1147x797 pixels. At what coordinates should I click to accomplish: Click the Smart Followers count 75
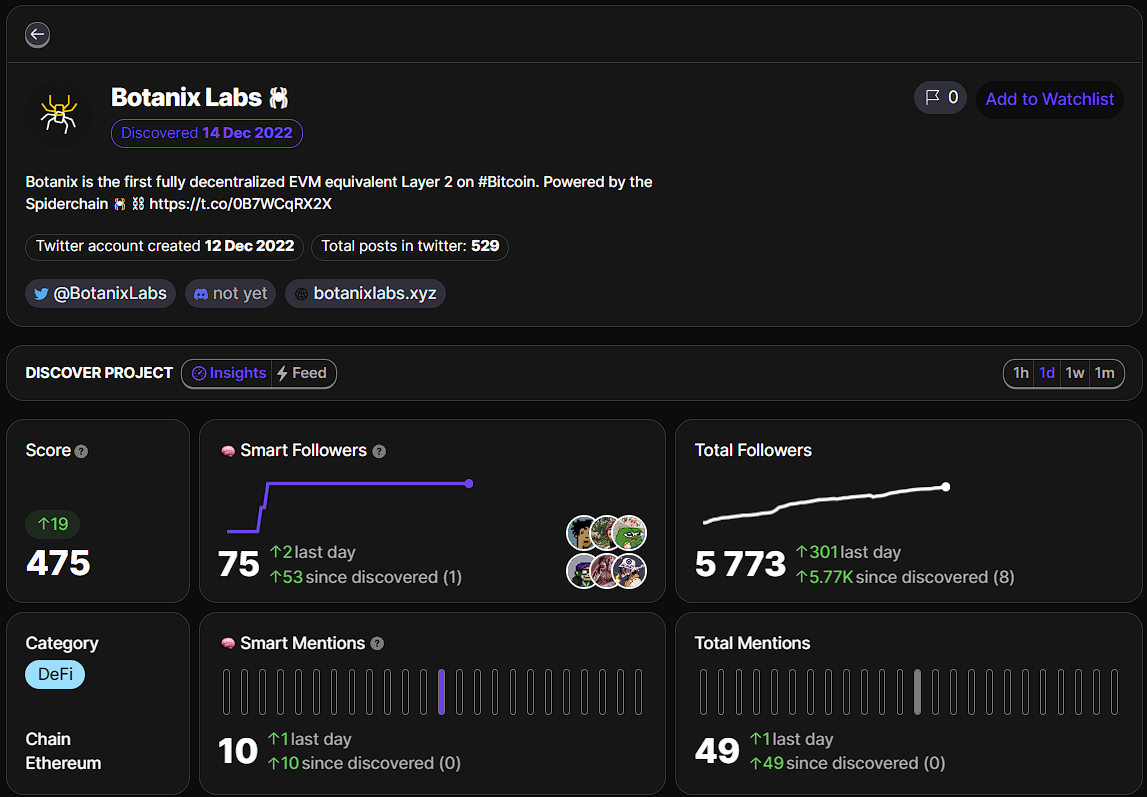point(238,564)
